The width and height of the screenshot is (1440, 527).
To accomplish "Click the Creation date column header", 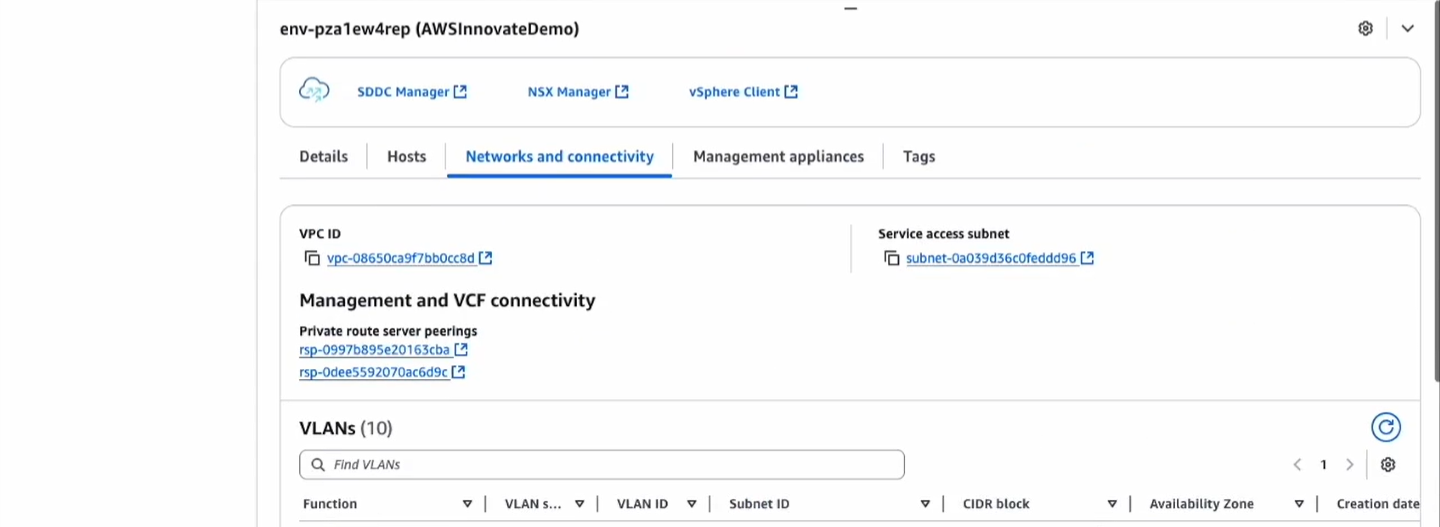I will click(x=1378, y=504).
